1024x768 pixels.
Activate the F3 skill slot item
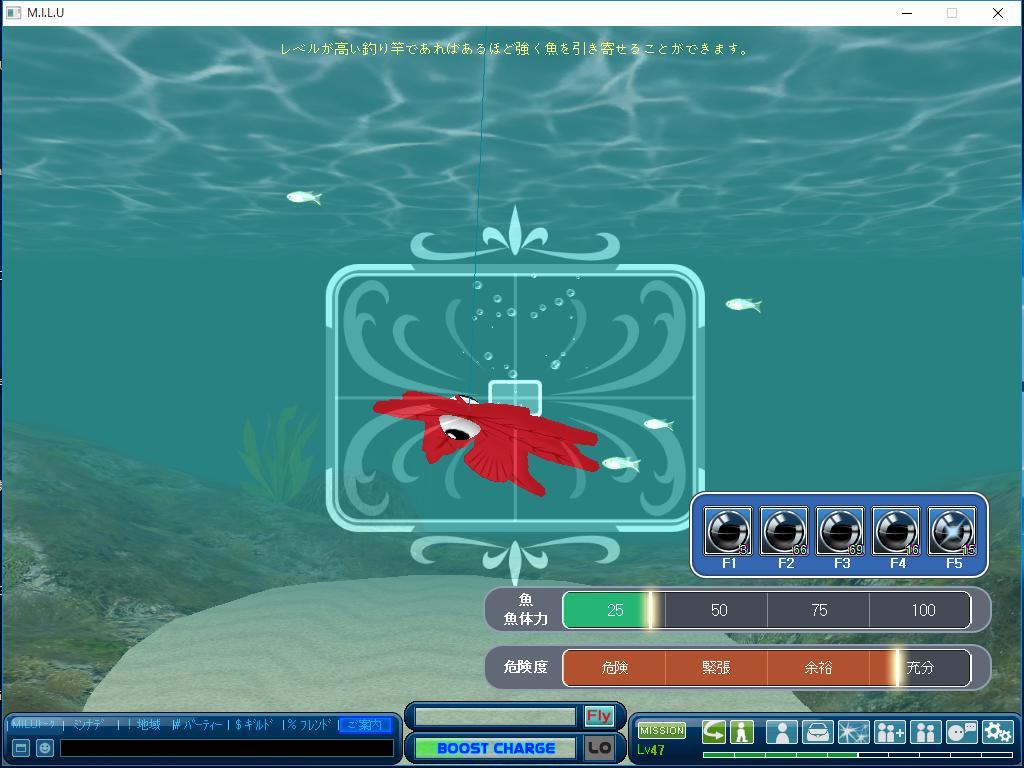pos(840,531)
